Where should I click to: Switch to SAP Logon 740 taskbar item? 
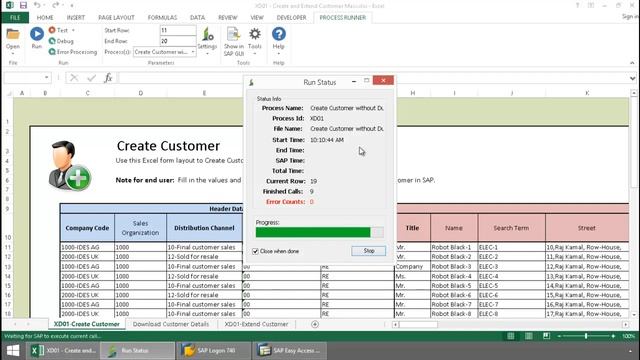(x=214, y=351)
